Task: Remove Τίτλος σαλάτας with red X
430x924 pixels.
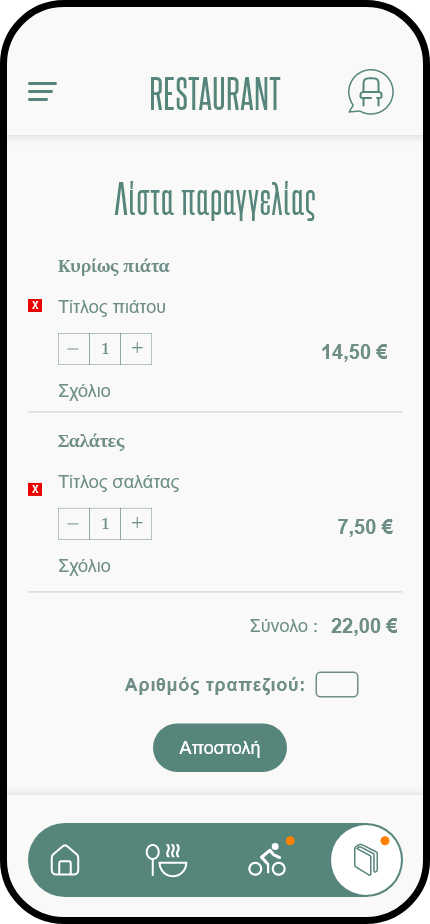Action: pyautogui.click(x=35, y=489)
